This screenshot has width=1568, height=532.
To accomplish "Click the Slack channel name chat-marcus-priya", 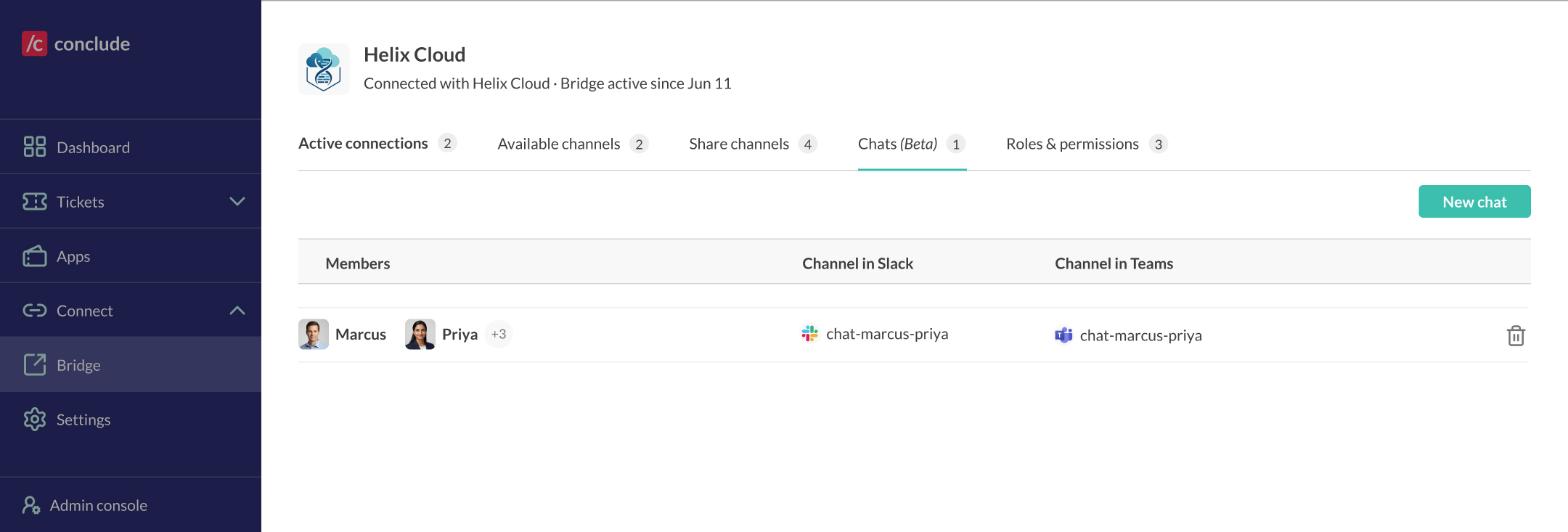I will click(887, 334).
